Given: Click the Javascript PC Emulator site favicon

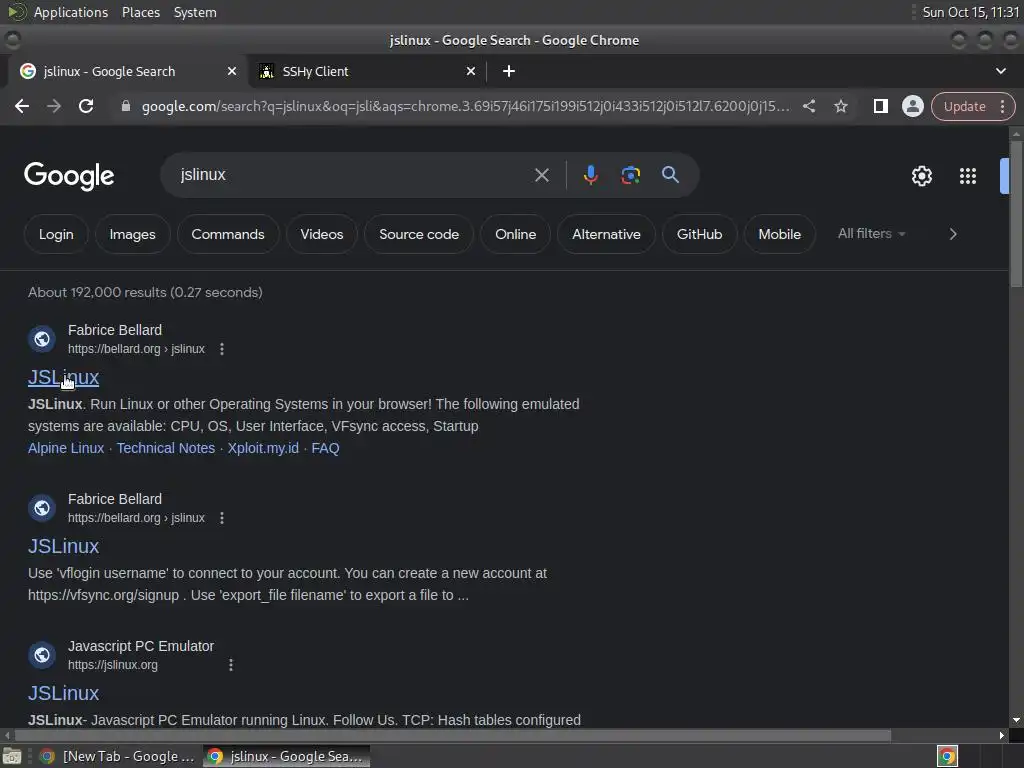Looking at the screenshot, I should (42, 655).
